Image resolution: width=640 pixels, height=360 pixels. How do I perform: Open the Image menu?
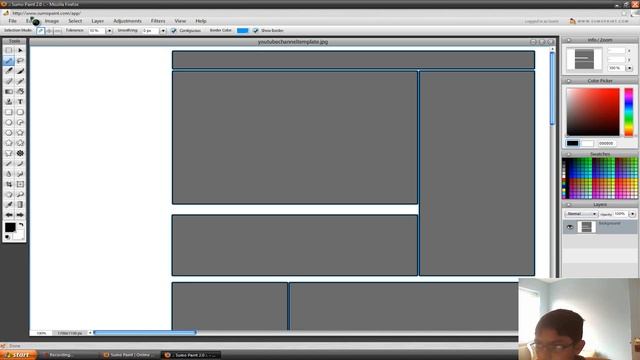[52, 21]
